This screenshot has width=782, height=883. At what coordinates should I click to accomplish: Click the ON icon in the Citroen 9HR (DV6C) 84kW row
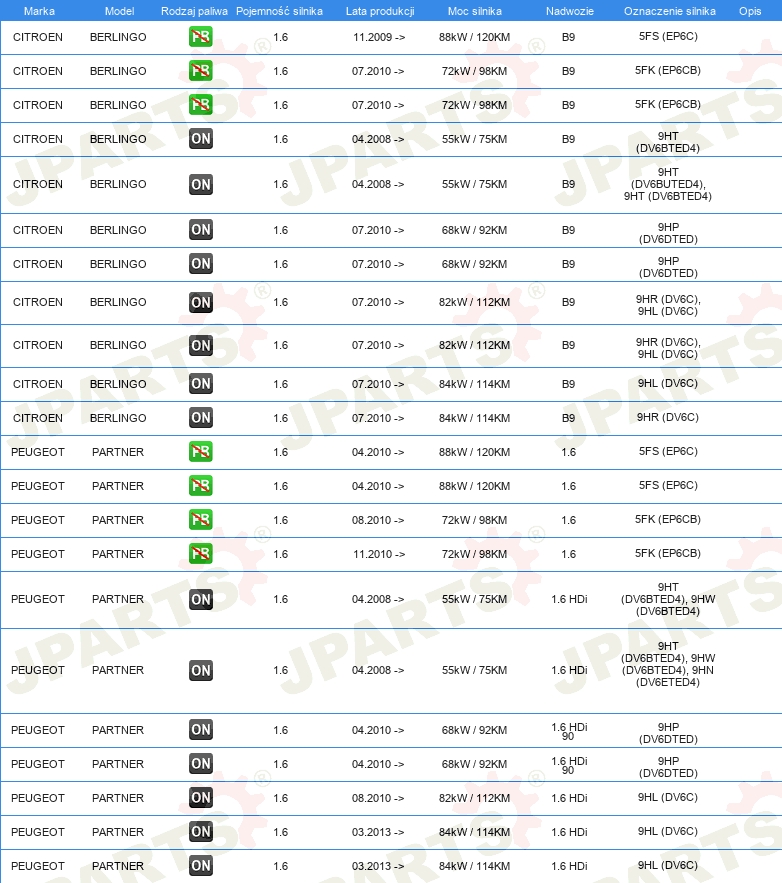[x=200, y=418]
